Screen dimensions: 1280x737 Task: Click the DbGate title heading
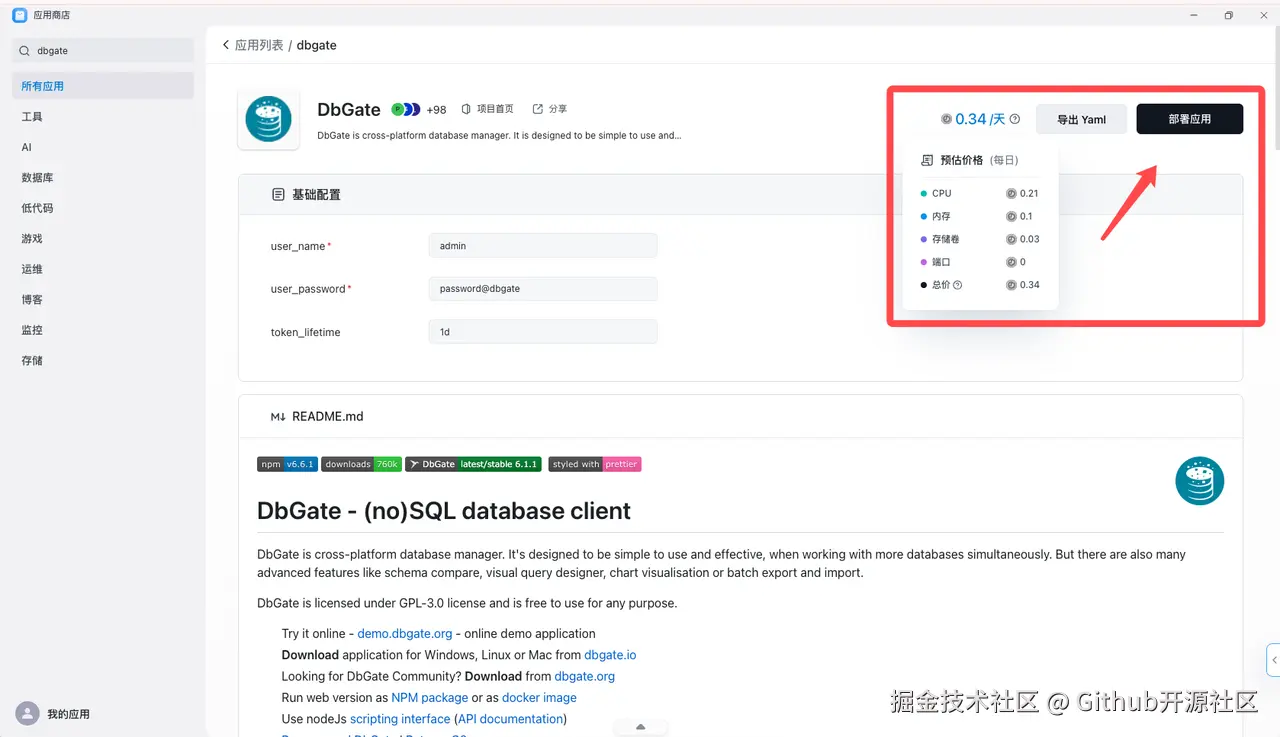(x=349, y=110)
